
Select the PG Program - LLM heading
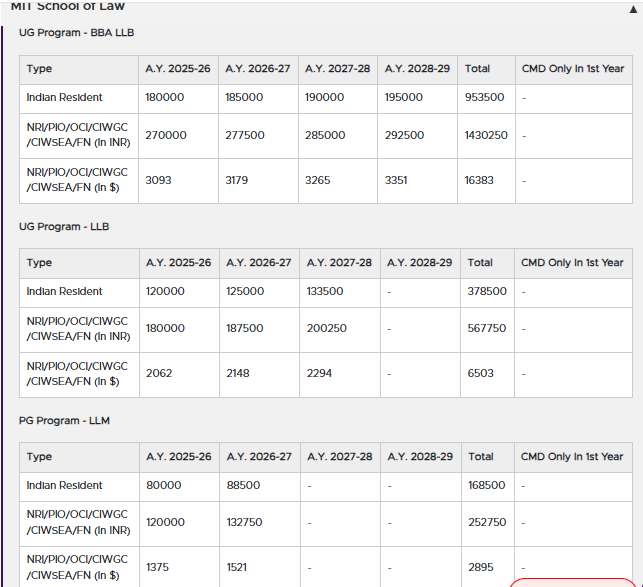[x=64, y=421]
